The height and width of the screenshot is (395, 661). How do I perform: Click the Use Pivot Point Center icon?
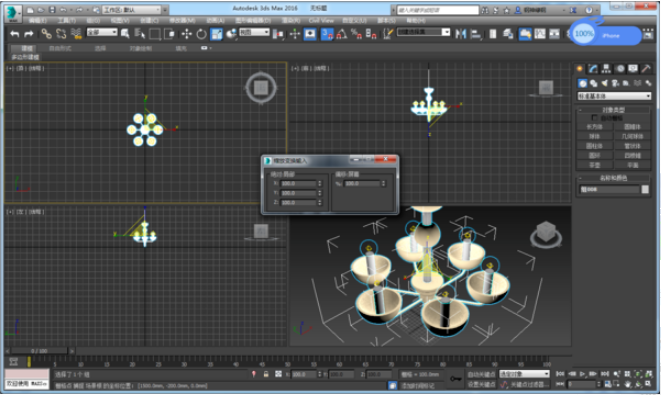pos(278,34)
